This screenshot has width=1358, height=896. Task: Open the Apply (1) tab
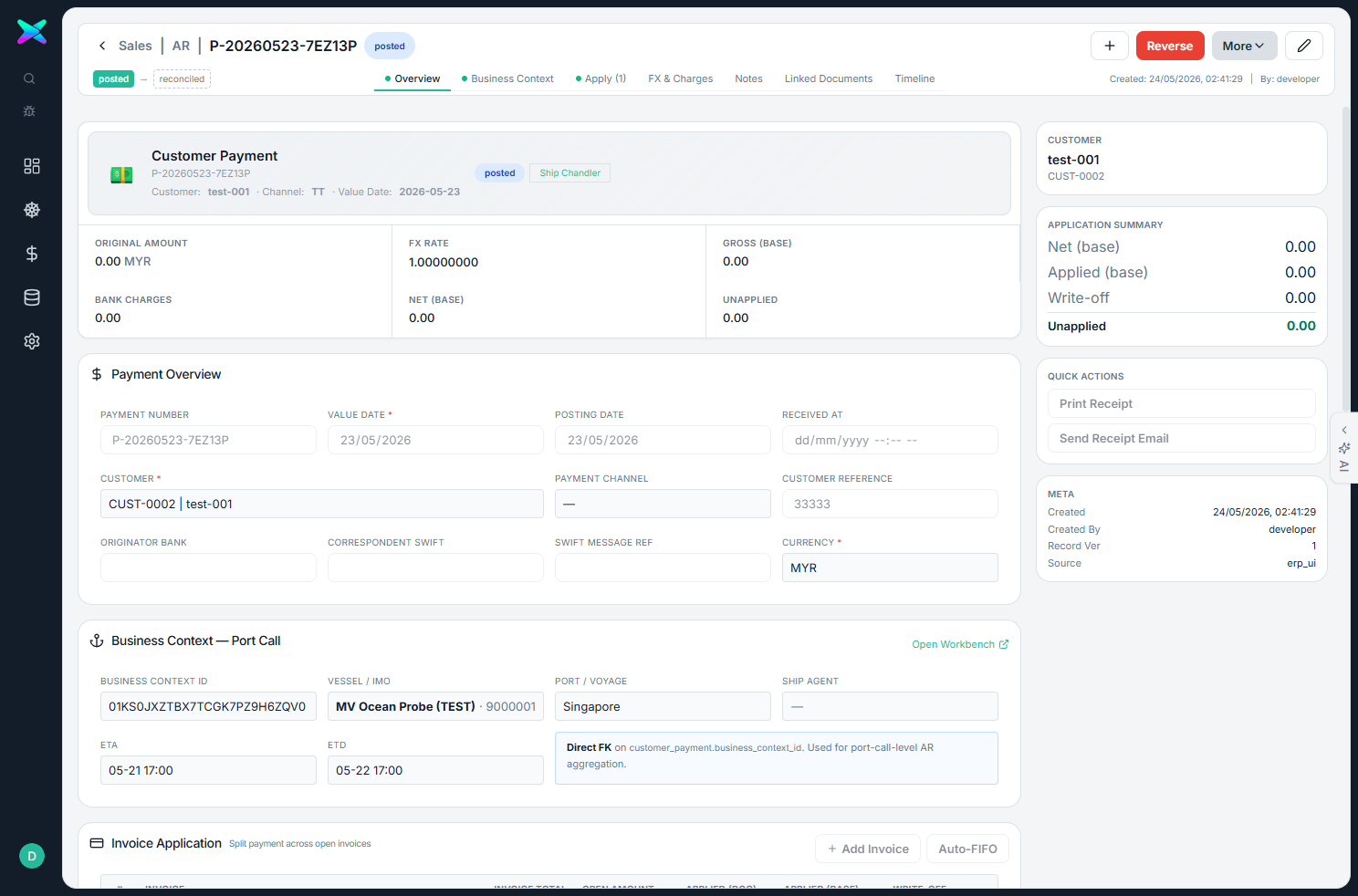tap(601, 78)
